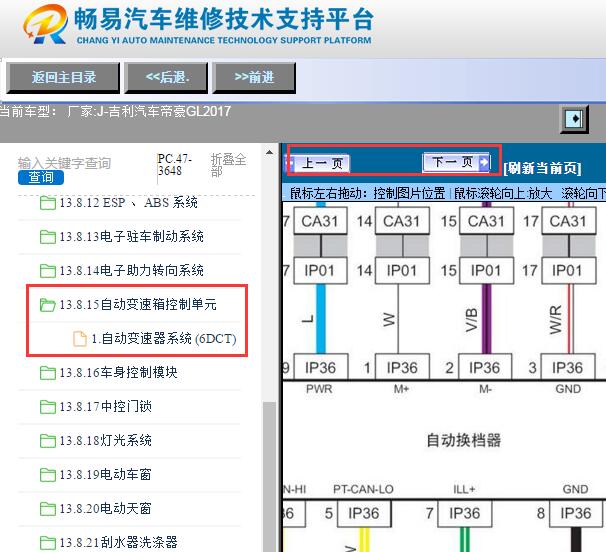Click the PWR pin label in diagram
The width and height of the screenshot is (606, 552).
(x=319, y=389)
